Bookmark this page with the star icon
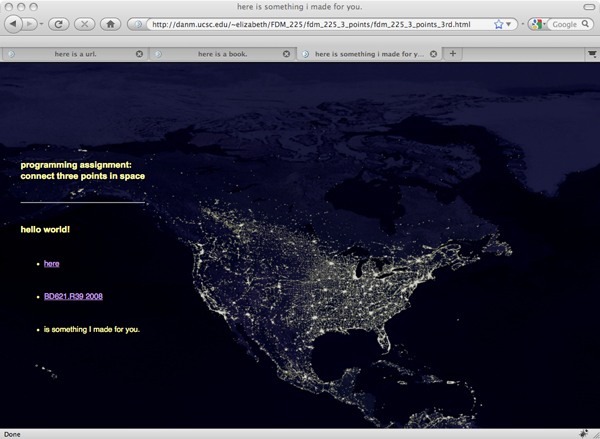600x439 pixels. pos(498,24)
